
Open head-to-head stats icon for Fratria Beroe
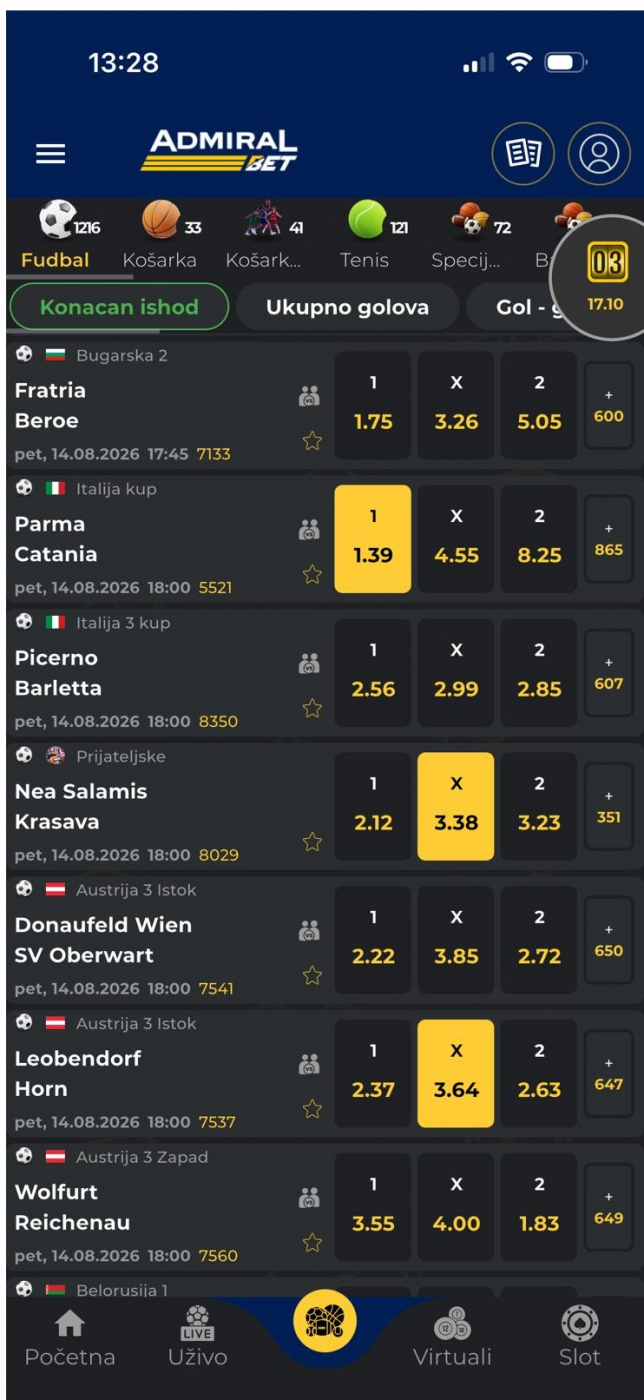tap(310, 398)
